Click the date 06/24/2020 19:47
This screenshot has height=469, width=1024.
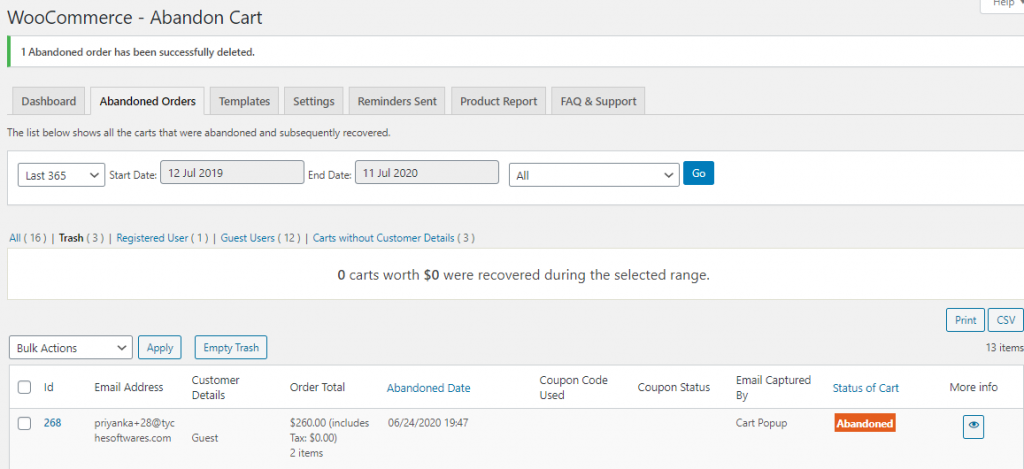(x=428, y=423)
